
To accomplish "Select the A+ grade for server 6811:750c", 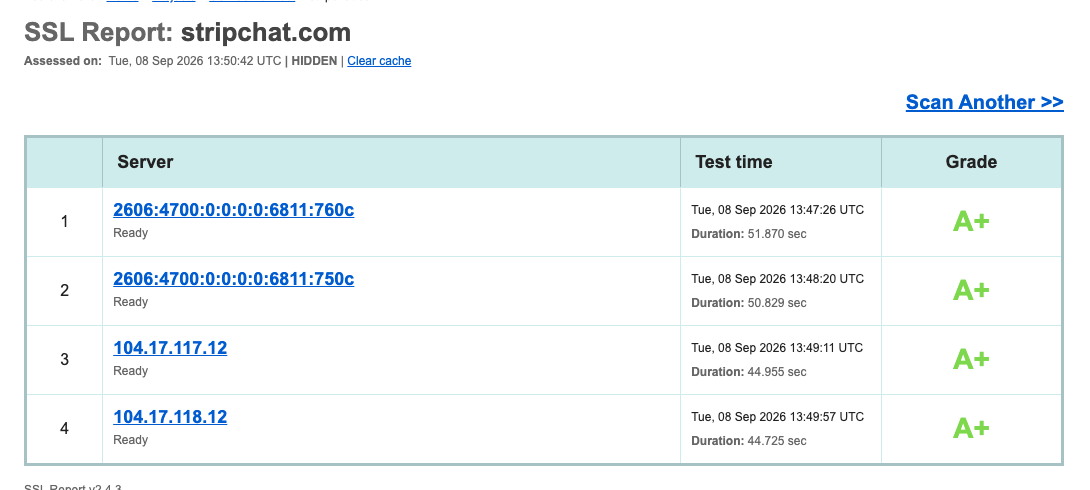I will pos(971,290).
